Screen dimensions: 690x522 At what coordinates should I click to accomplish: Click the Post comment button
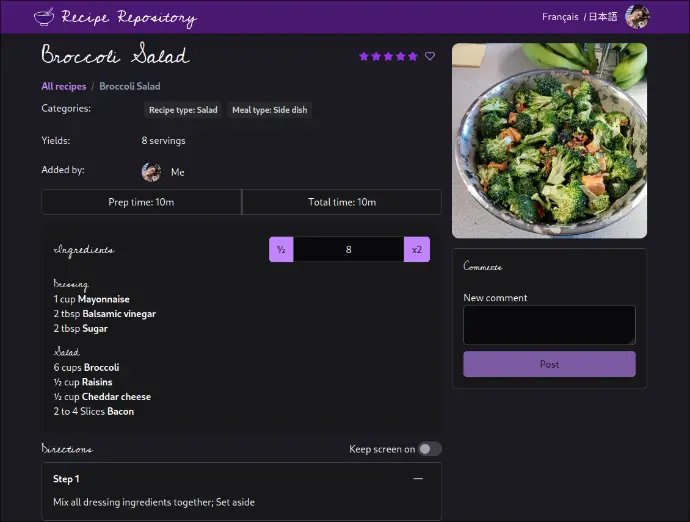click(549, 364)
